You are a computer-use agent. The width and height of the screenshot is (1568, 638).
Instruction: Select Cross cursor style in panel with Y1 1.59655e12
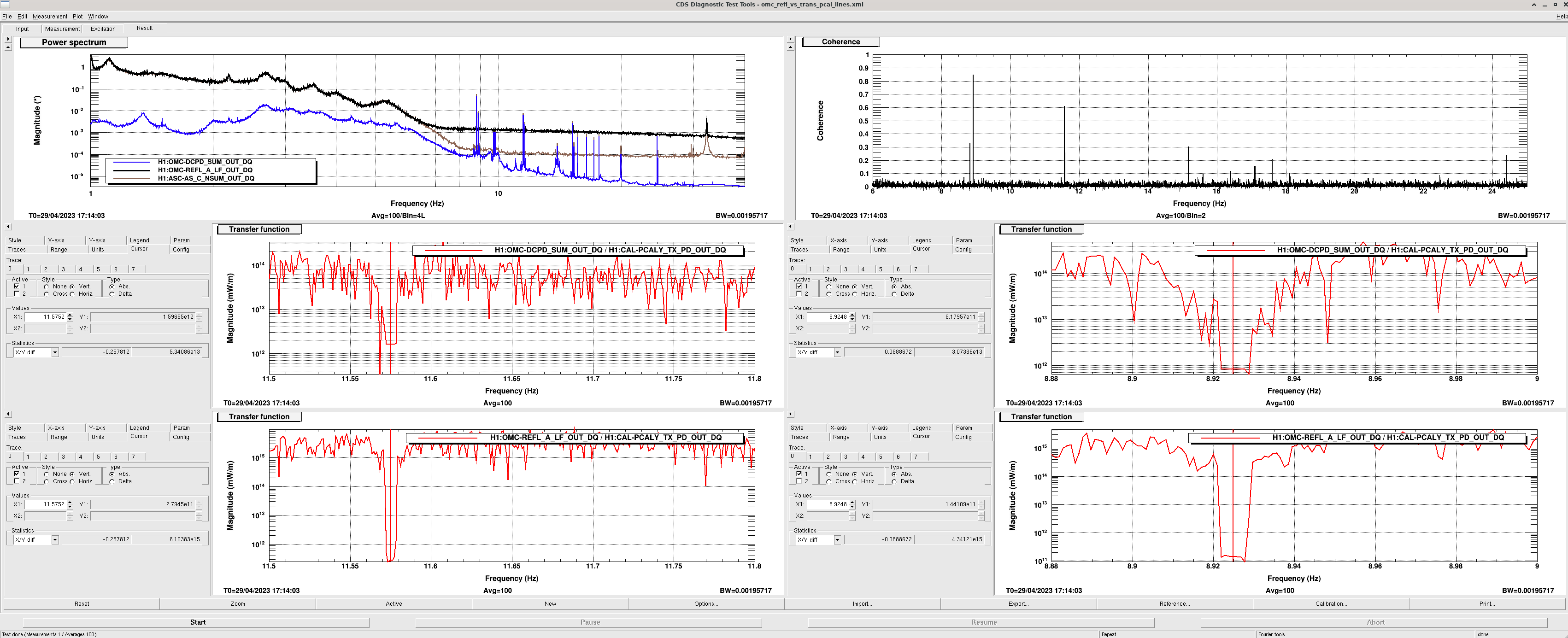pyautogui.click(x=47, y=294)
